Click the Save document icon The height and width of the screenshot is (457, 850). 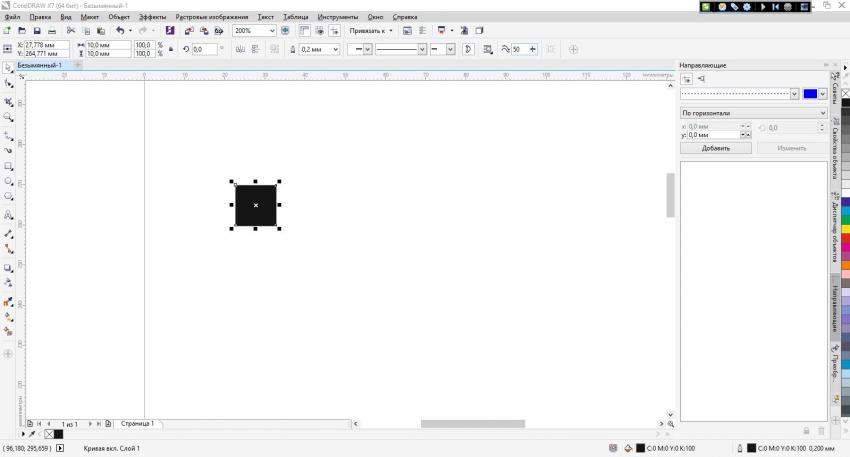[37, 31]
